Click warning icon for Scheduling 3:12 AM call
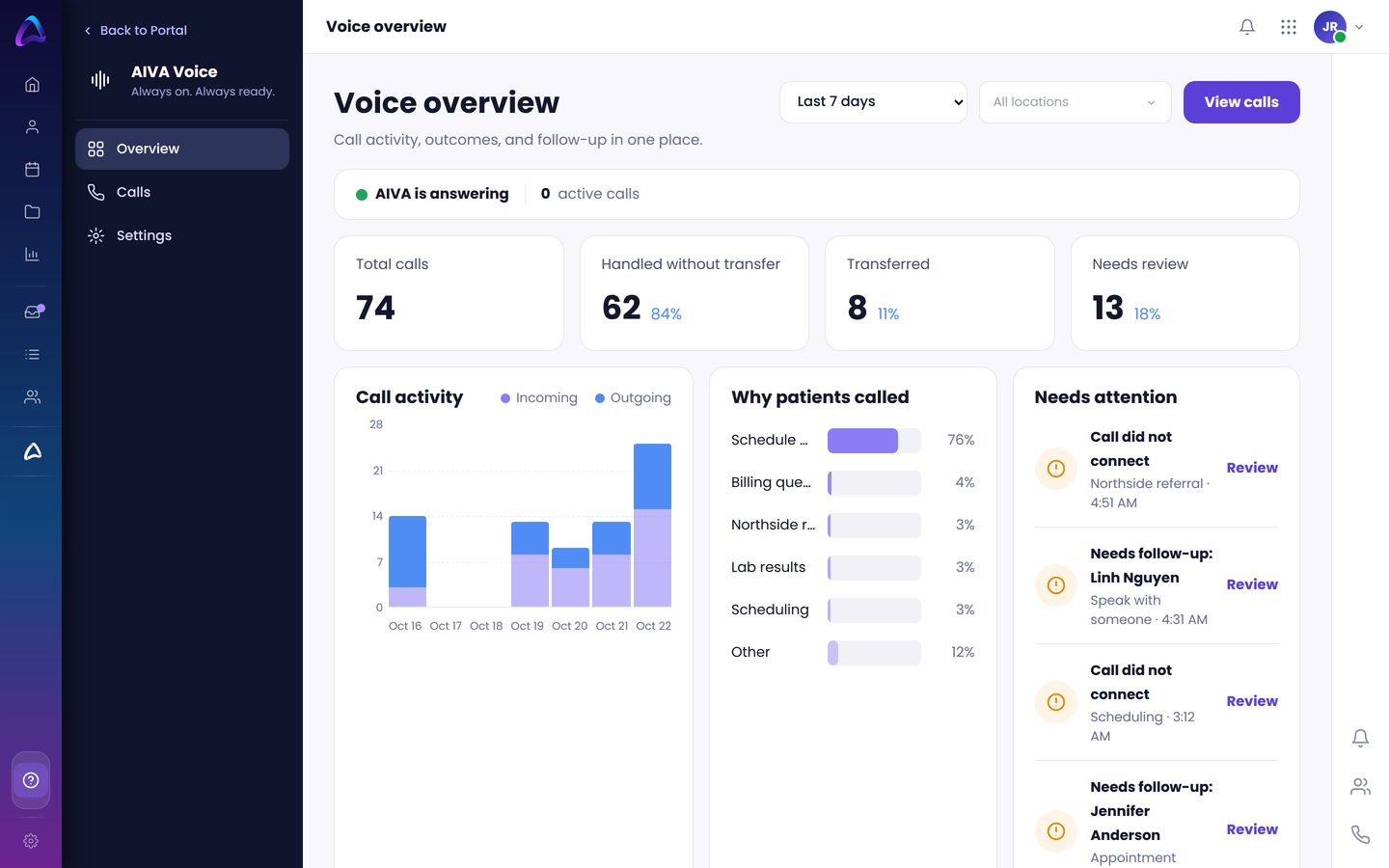 [1056, 702]
